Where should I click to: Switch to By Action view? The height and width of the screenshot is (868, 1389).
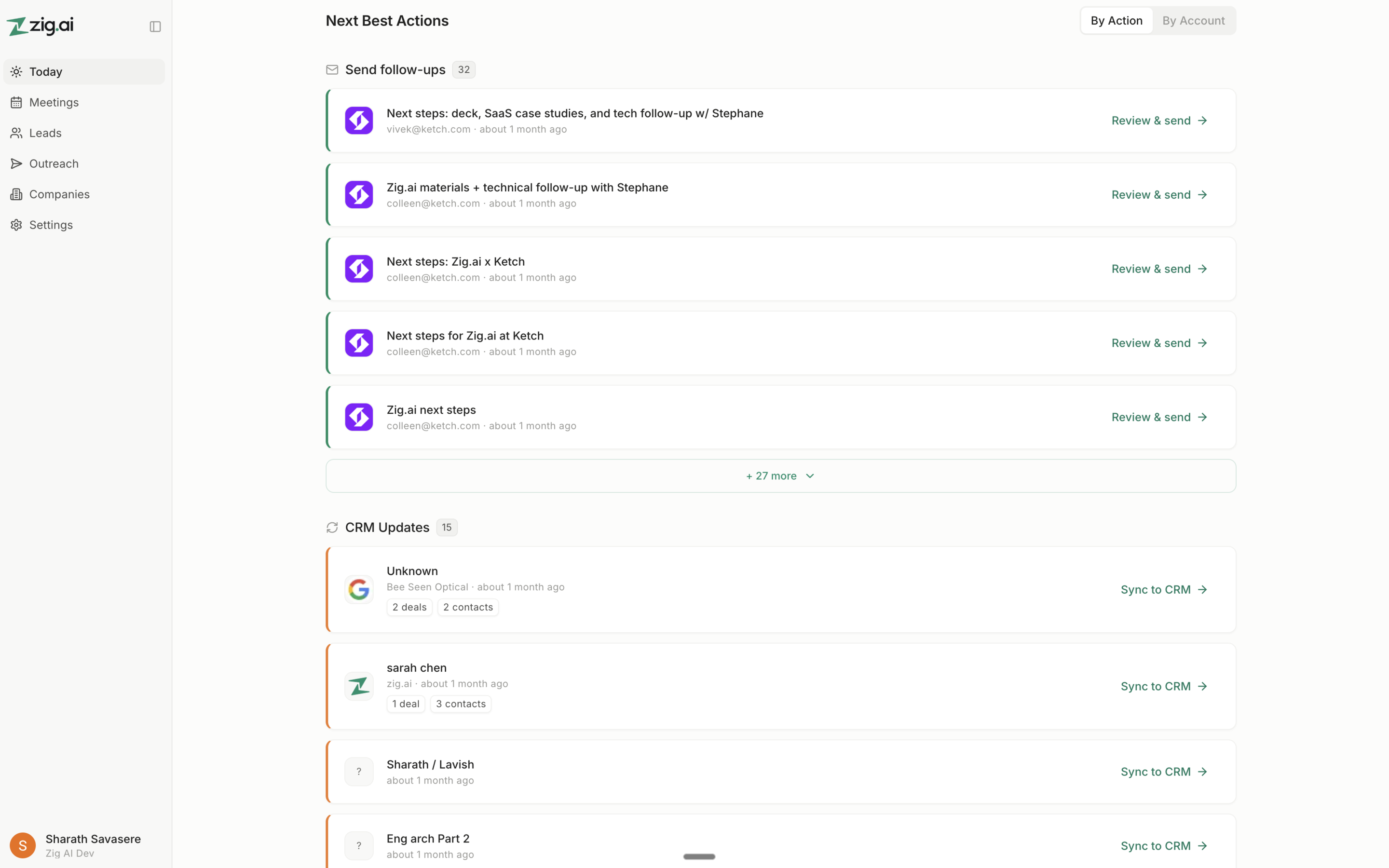pyautogui.click(x=1117, y=21)
